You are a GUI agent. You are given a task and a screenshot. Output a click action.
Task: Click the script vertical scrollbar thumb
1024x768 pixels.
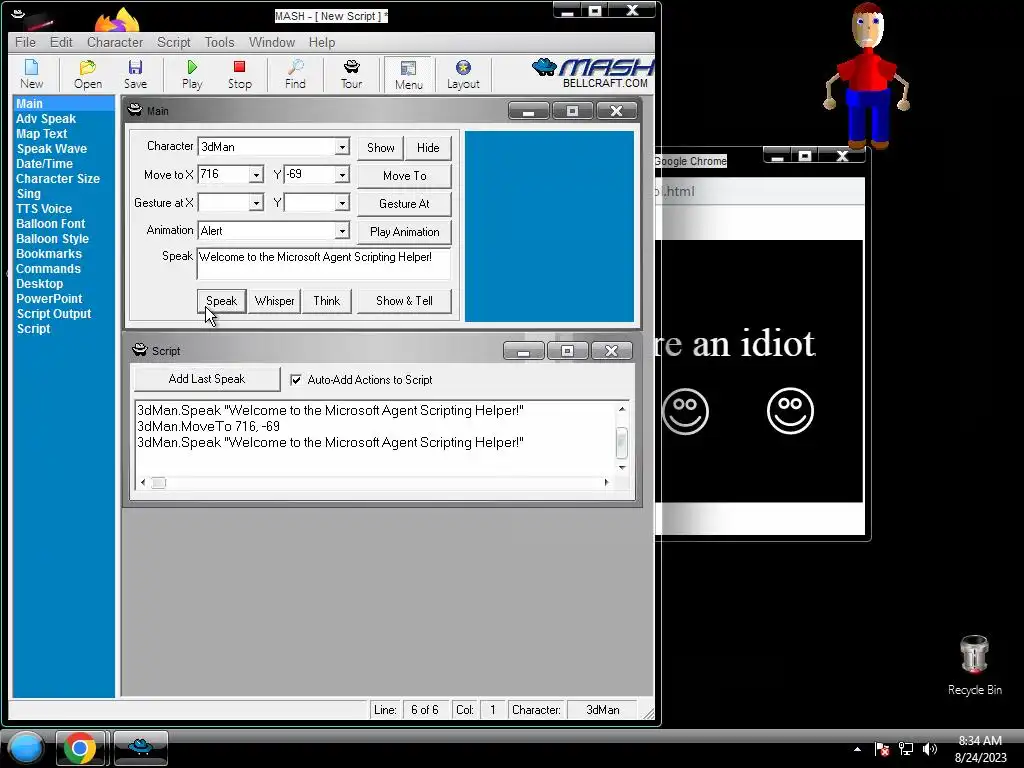pyautogui.click(x=622, y=443)
